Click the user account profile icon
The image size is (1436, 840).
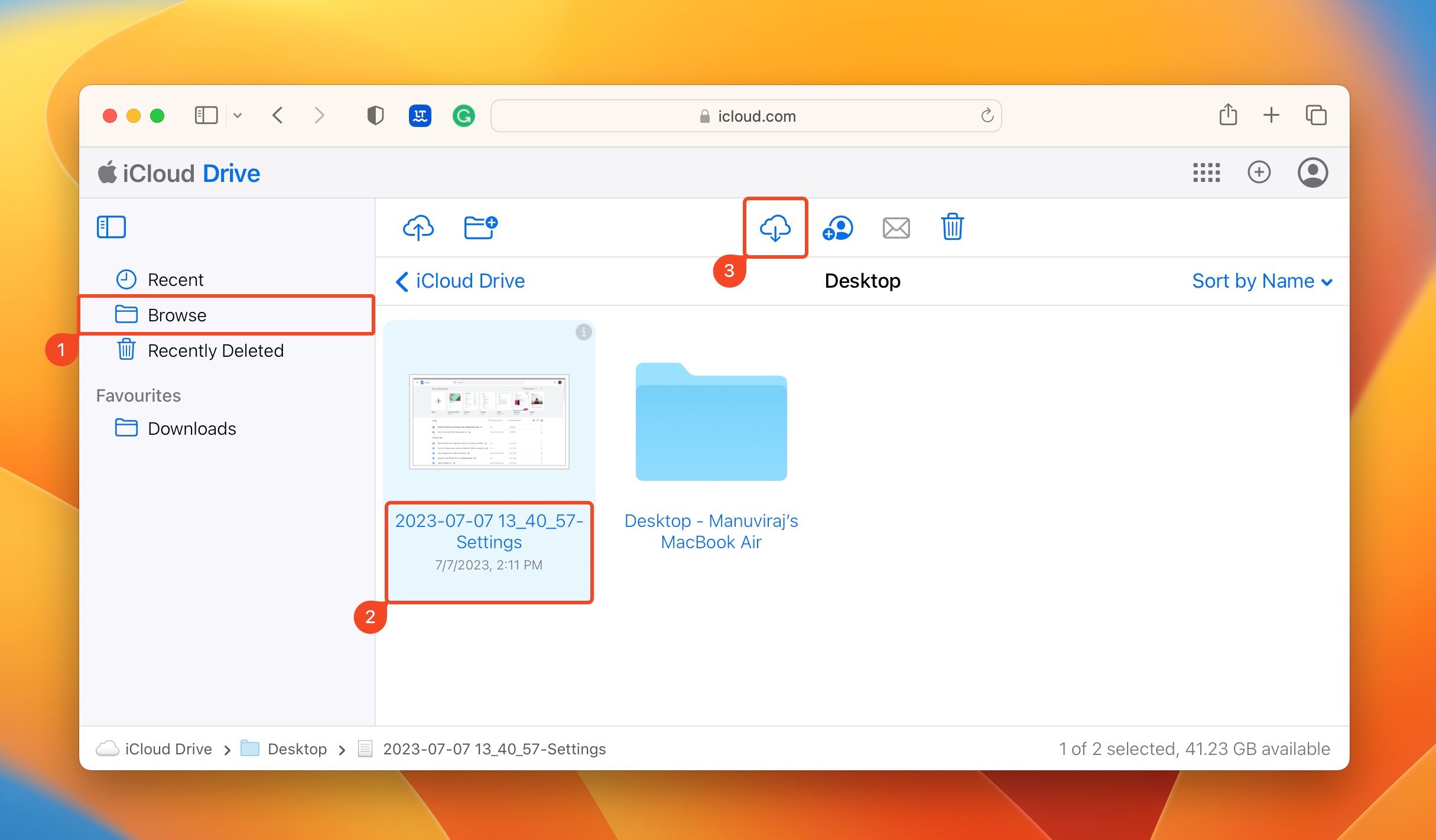pyautogui.click(x=1312, y=171)
